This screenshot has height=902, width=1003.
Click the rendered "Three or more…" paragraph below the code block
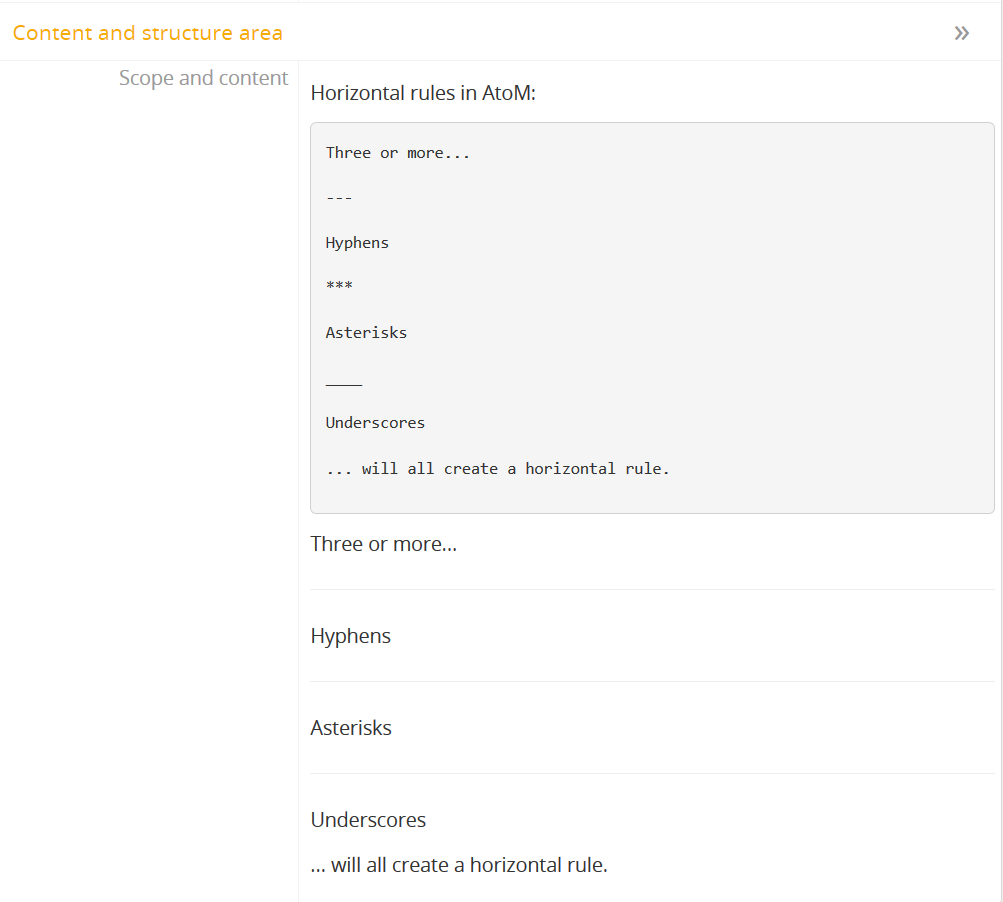pos(384,545)
